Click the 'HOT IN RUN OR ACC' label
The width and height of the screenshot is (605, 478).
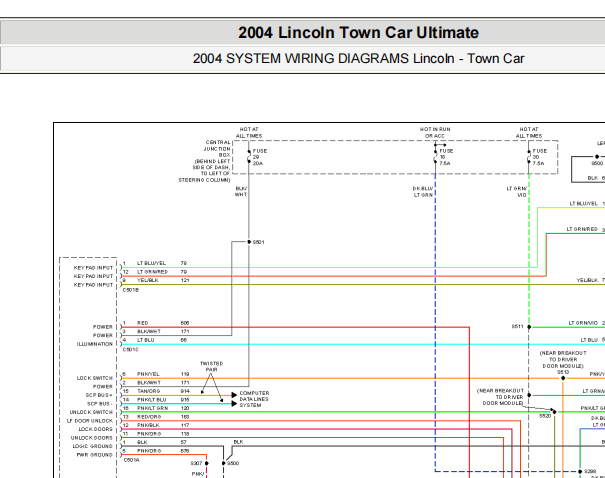pos(435,133)
